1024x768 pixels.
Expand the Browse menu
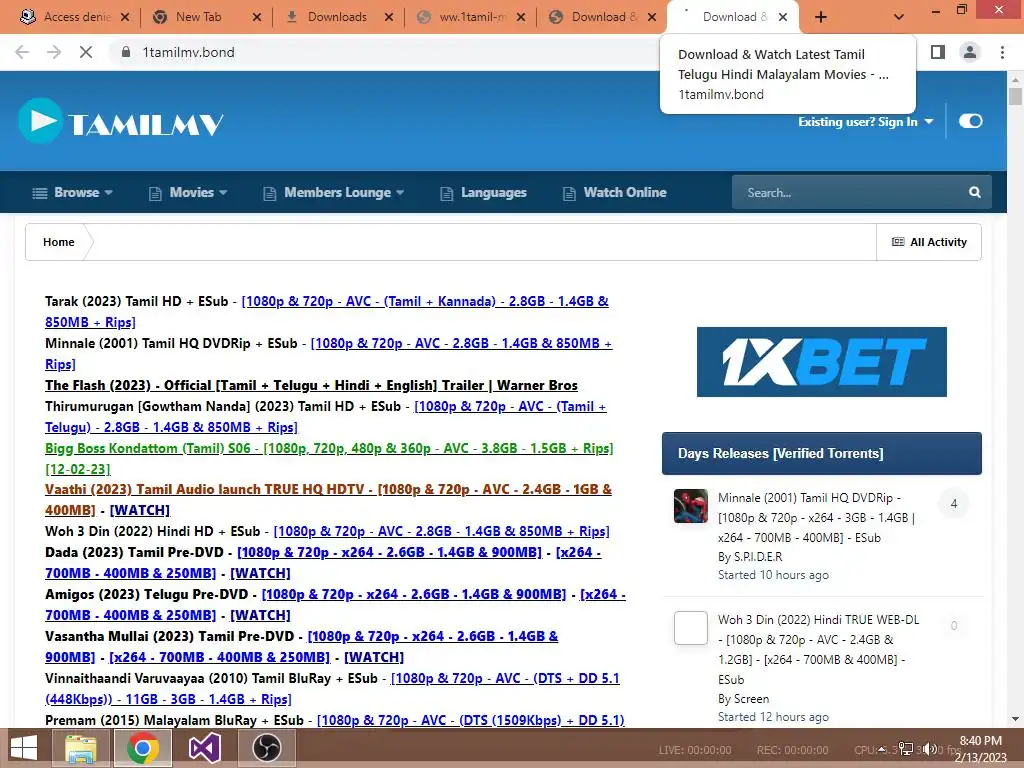(x=73, y=192)
